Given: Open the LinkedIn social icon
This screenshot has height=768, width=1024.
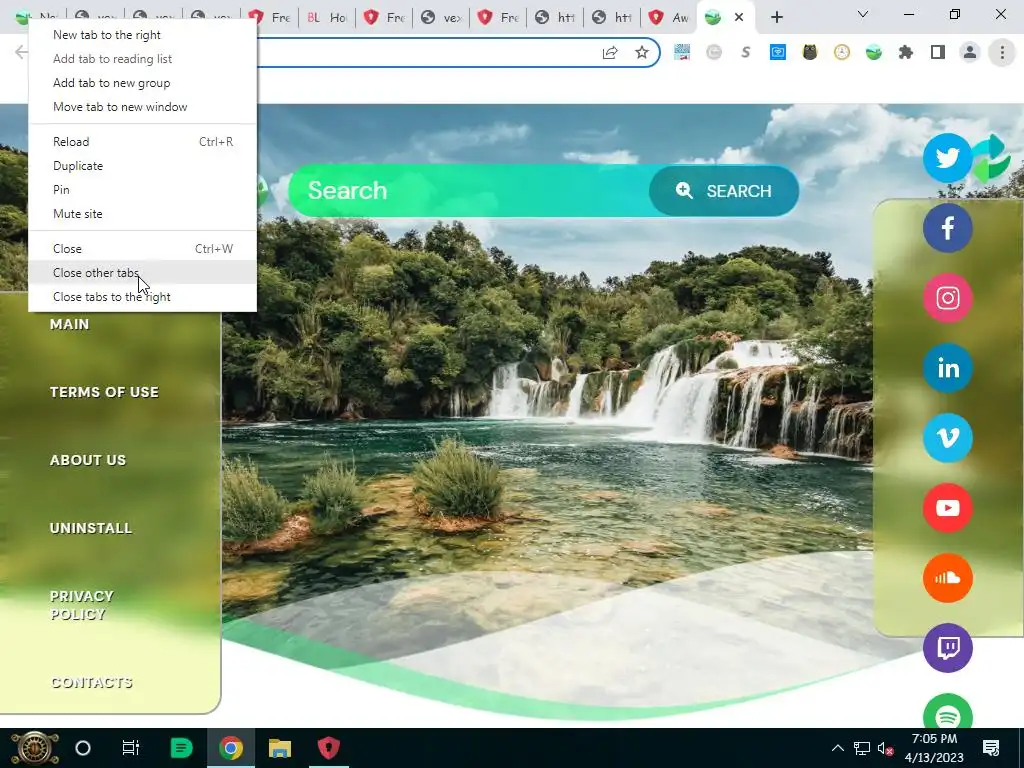Looking at the screenshot, I should click(947, 368).
